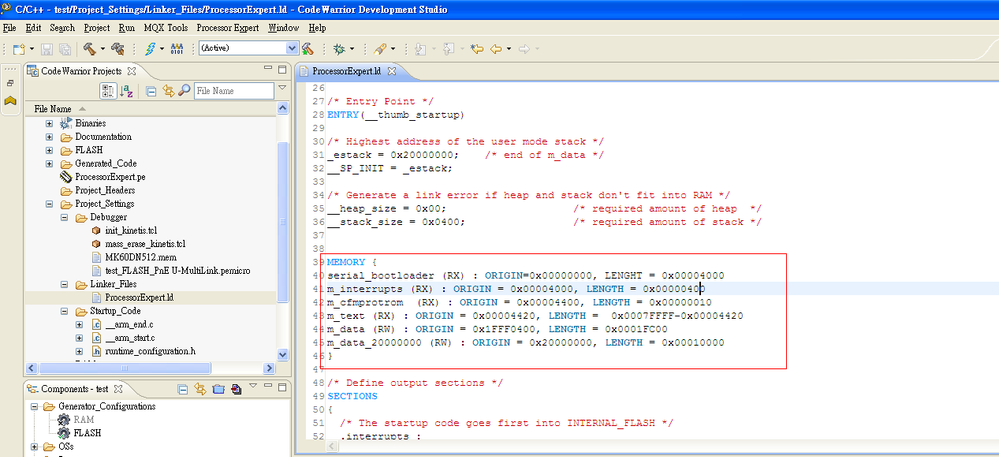Click the Build All double-hammer icon
999x457 pixels.
(x=118, y=48)
